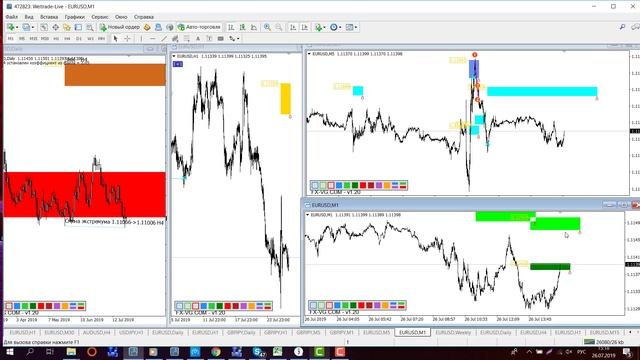Expand triangle beside EURUSD,M5 chart header
The width and height of the screenshot is (640, 360).
pos(309,54)
